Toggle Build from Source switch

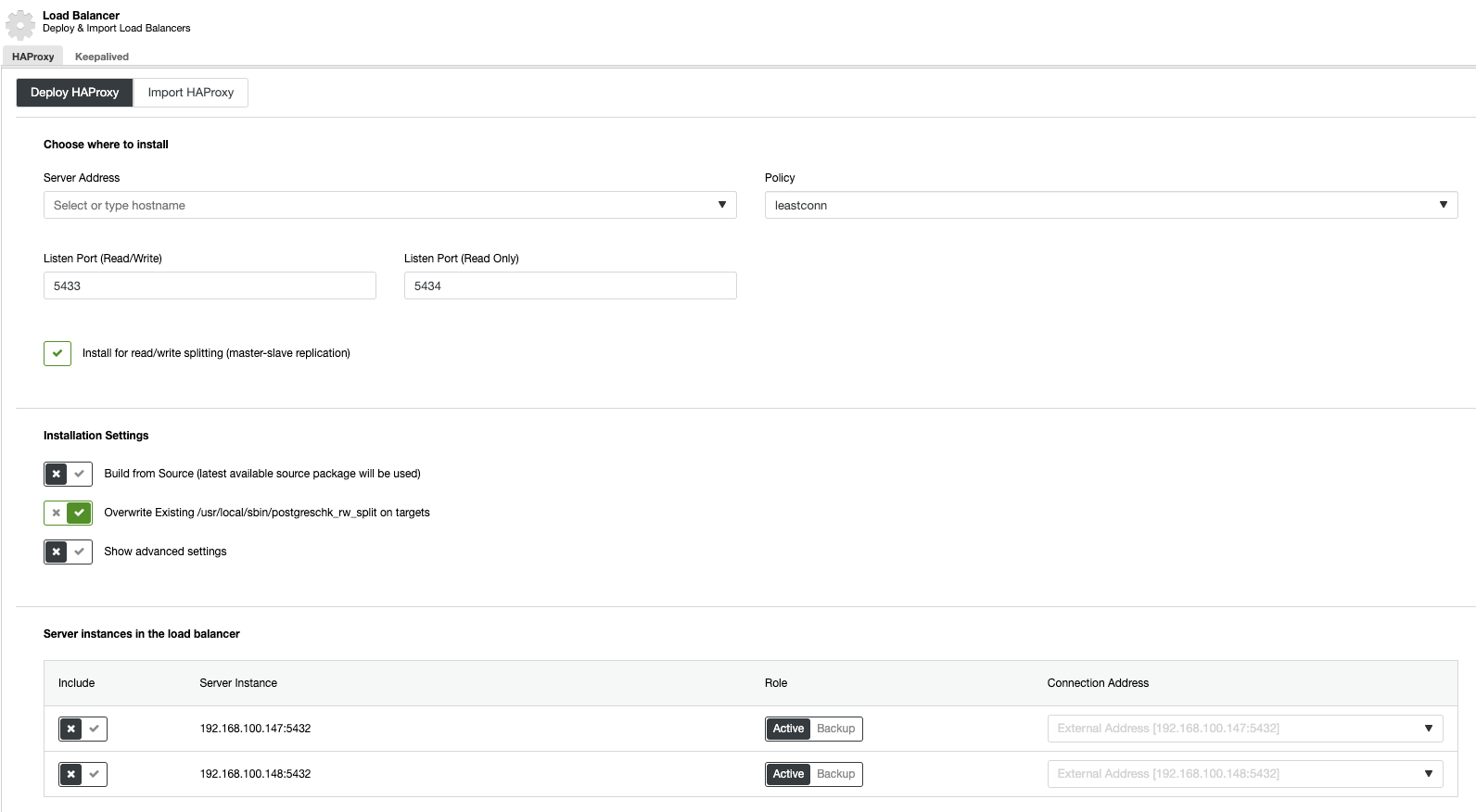68,474
